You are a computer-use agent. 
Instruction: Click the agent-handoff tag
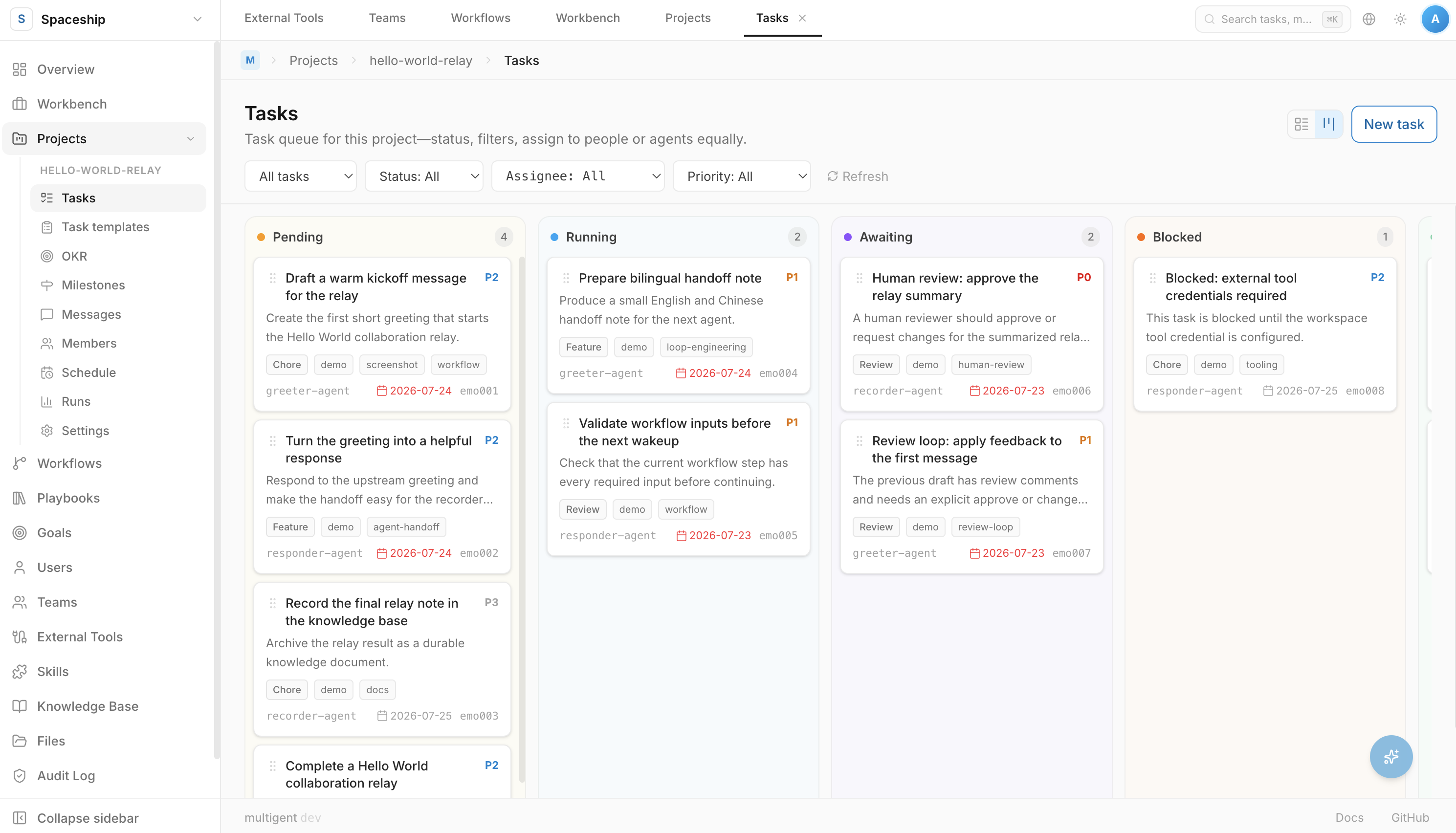pos(406,527)
